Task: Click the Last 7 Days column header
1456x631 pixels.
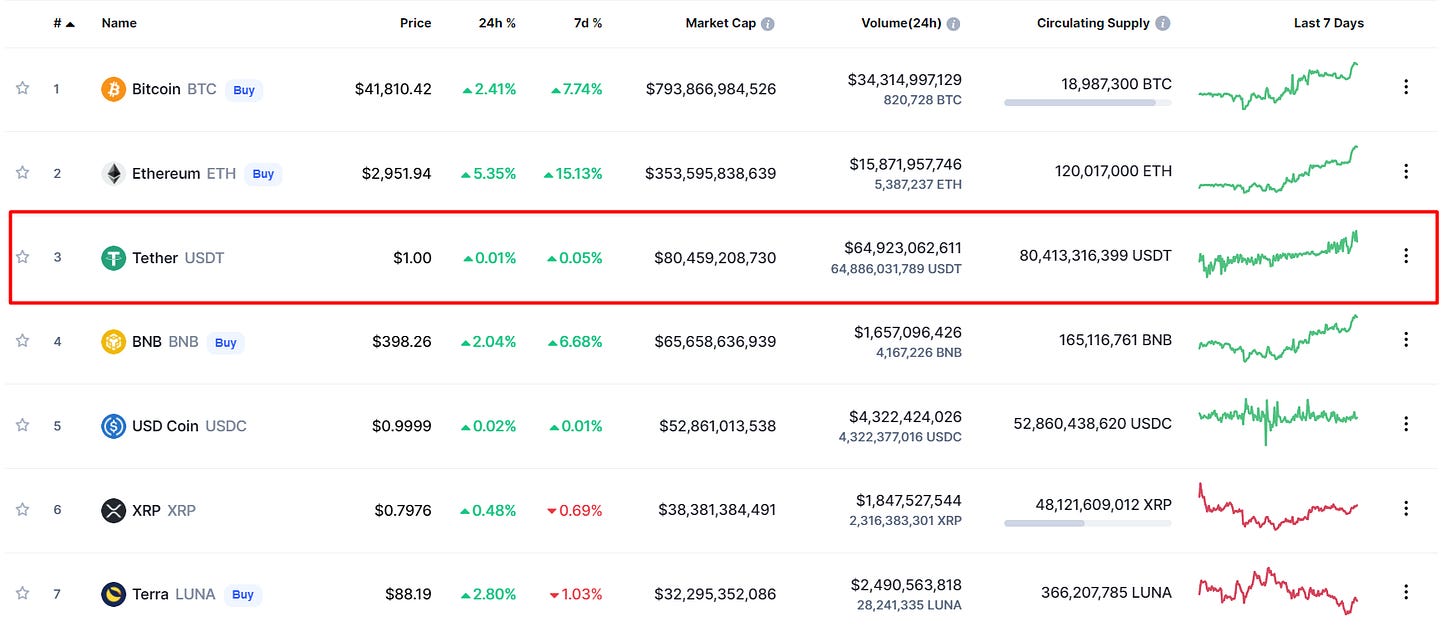Action: [x=1328, y=23]
